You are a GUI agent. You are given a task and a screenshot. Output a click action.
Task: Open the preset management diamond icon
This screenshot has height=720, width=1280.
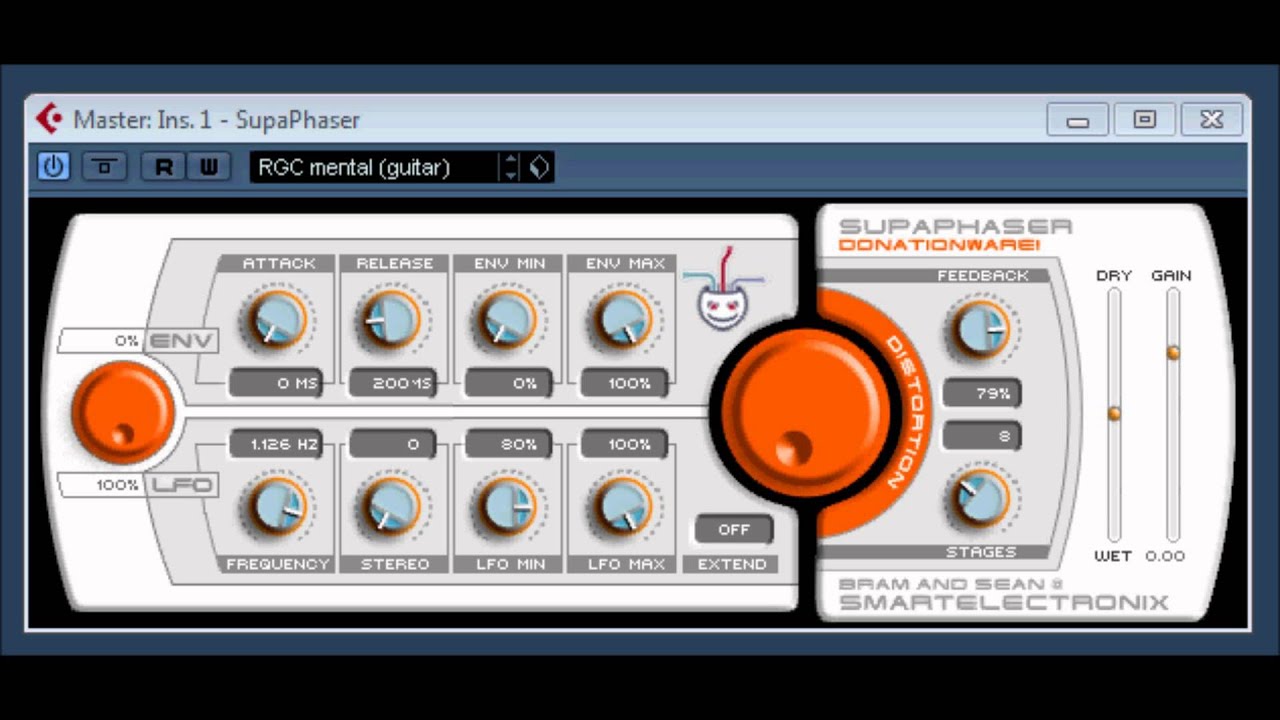tap(539, 167)
